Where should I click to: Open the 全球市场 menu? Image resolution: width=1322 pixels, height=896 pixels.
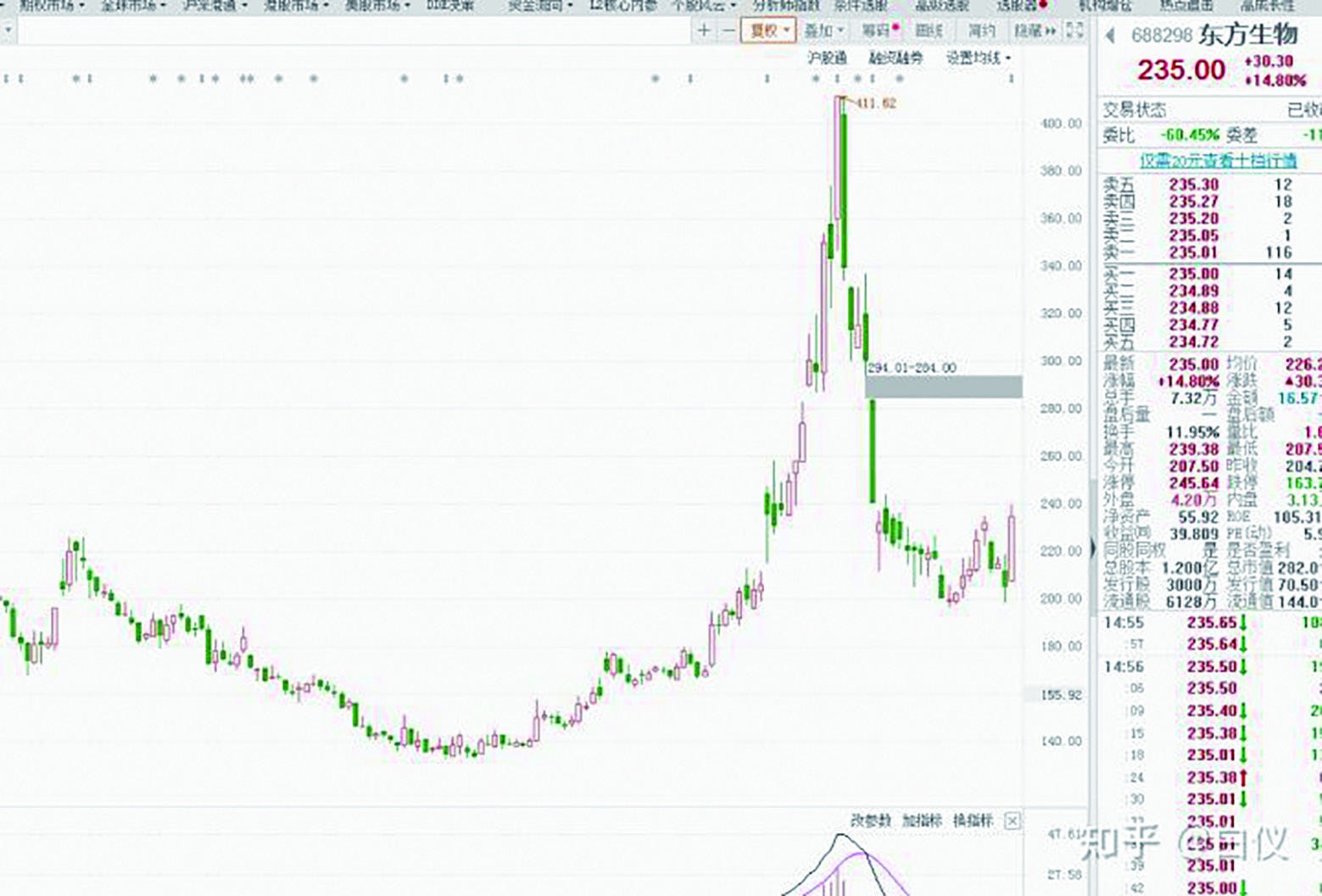click(x=132, y=6)
